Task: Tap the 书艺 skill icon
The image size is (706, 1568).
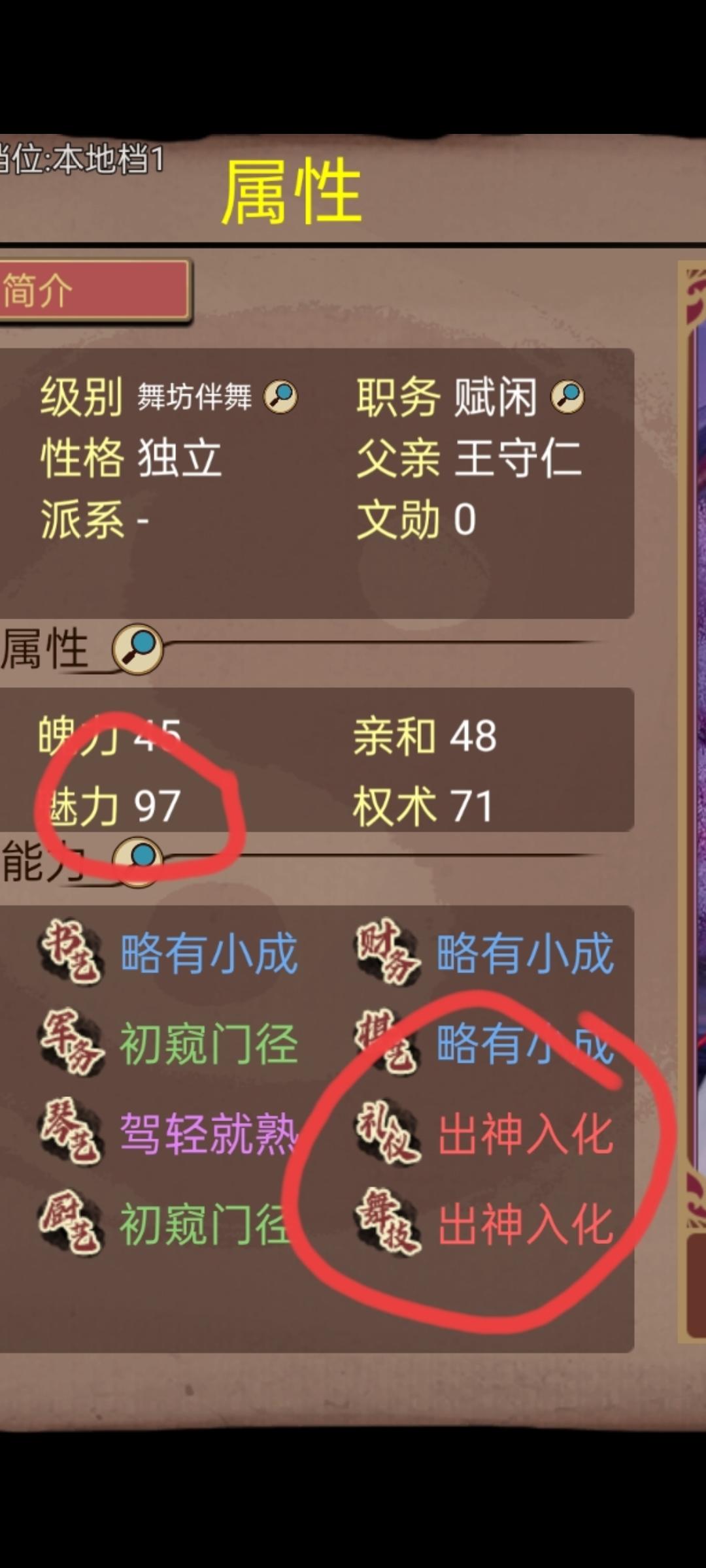Action: pyautogui.click(x=71, y=952)
